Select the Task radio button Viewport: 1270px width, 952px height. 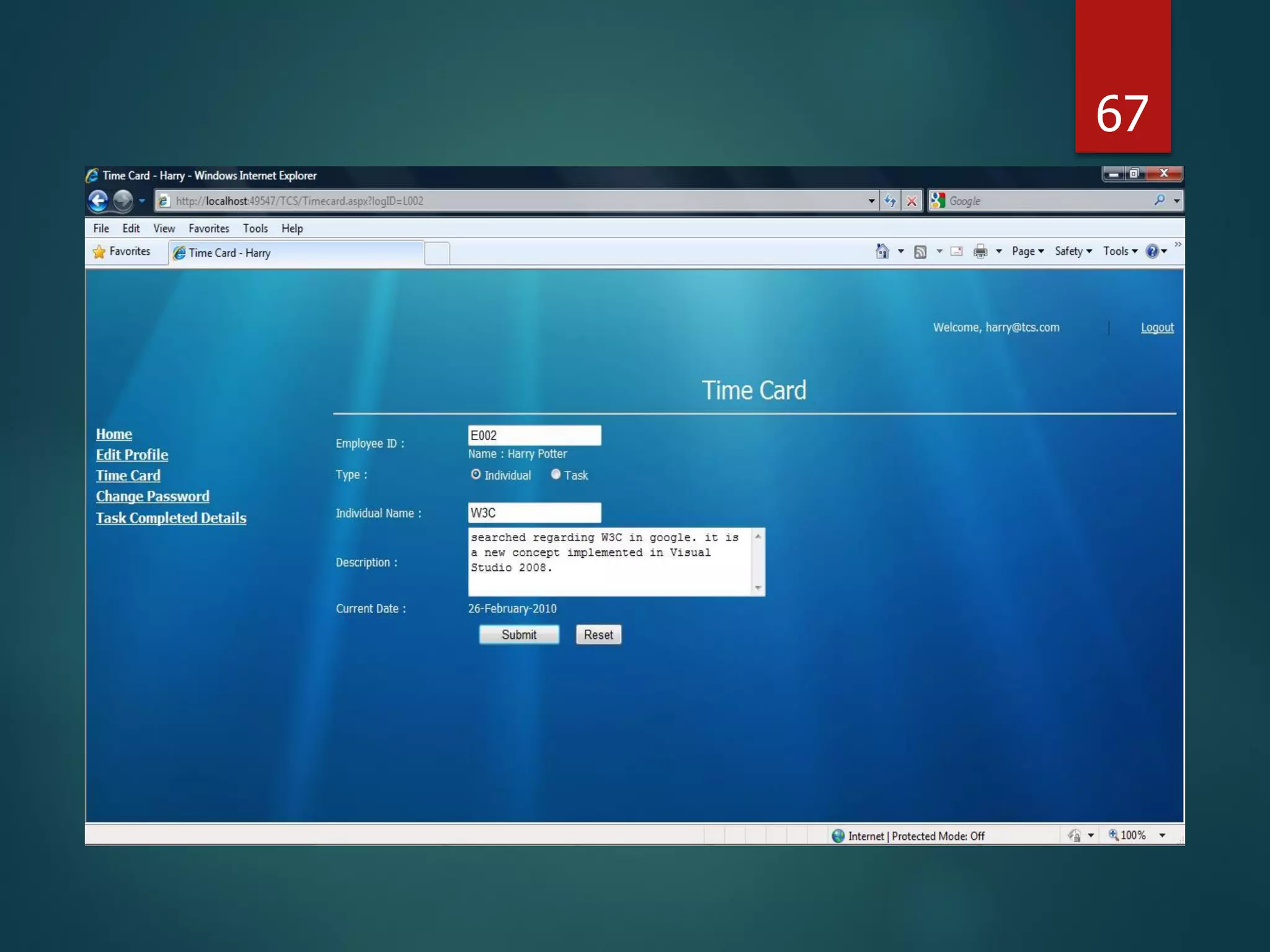556,474
